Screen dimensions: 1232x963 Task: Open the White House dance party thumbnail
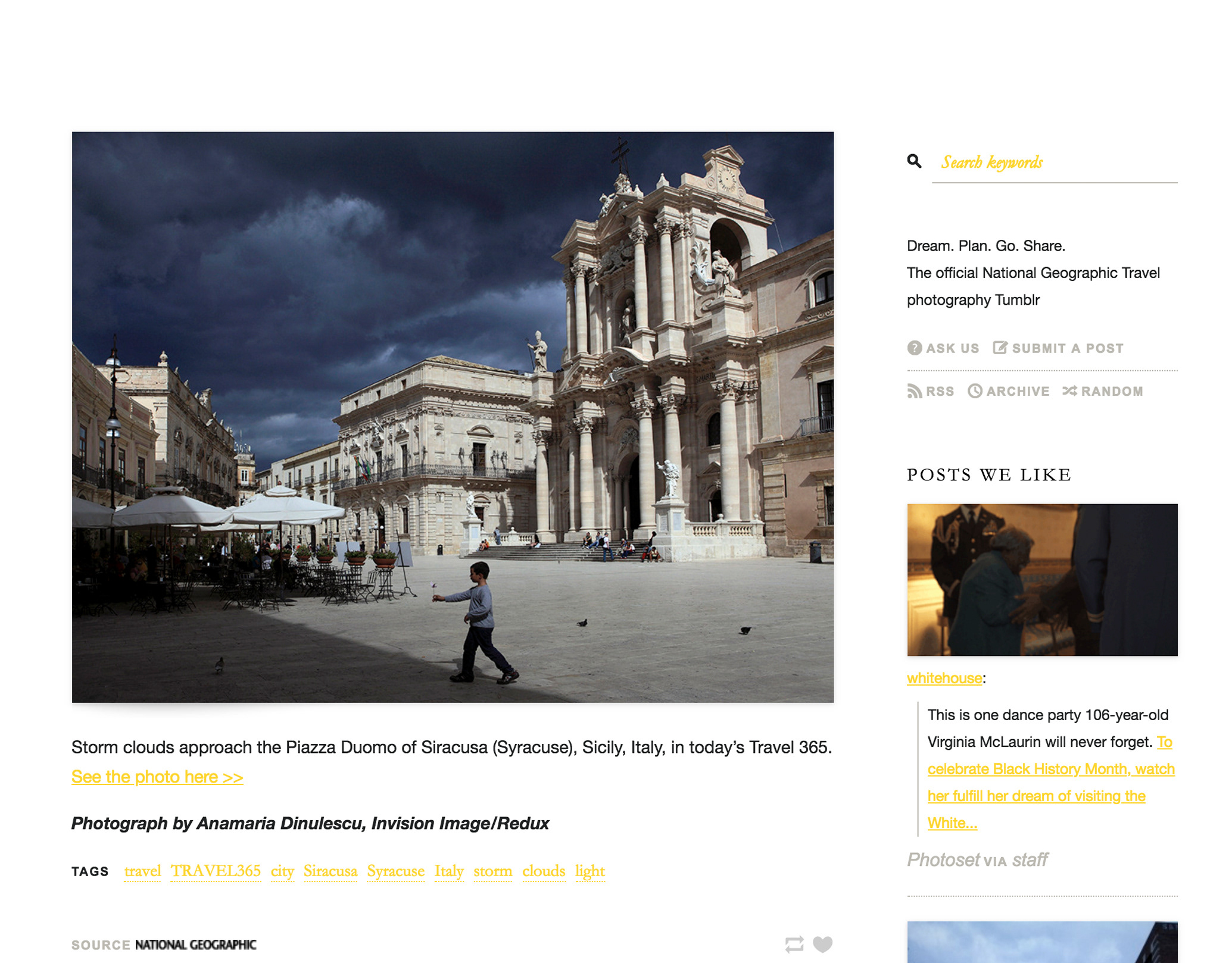[x=1042, y=580]
